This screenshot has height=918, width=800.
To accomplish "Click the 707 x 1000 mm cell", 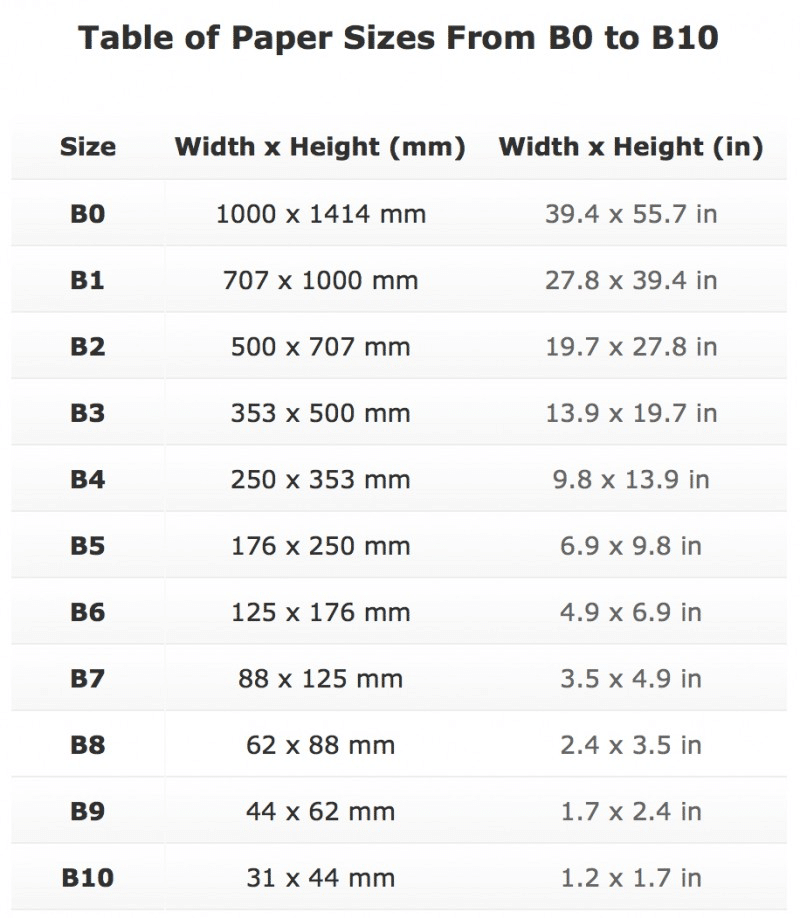I will [x=320, y=280].
